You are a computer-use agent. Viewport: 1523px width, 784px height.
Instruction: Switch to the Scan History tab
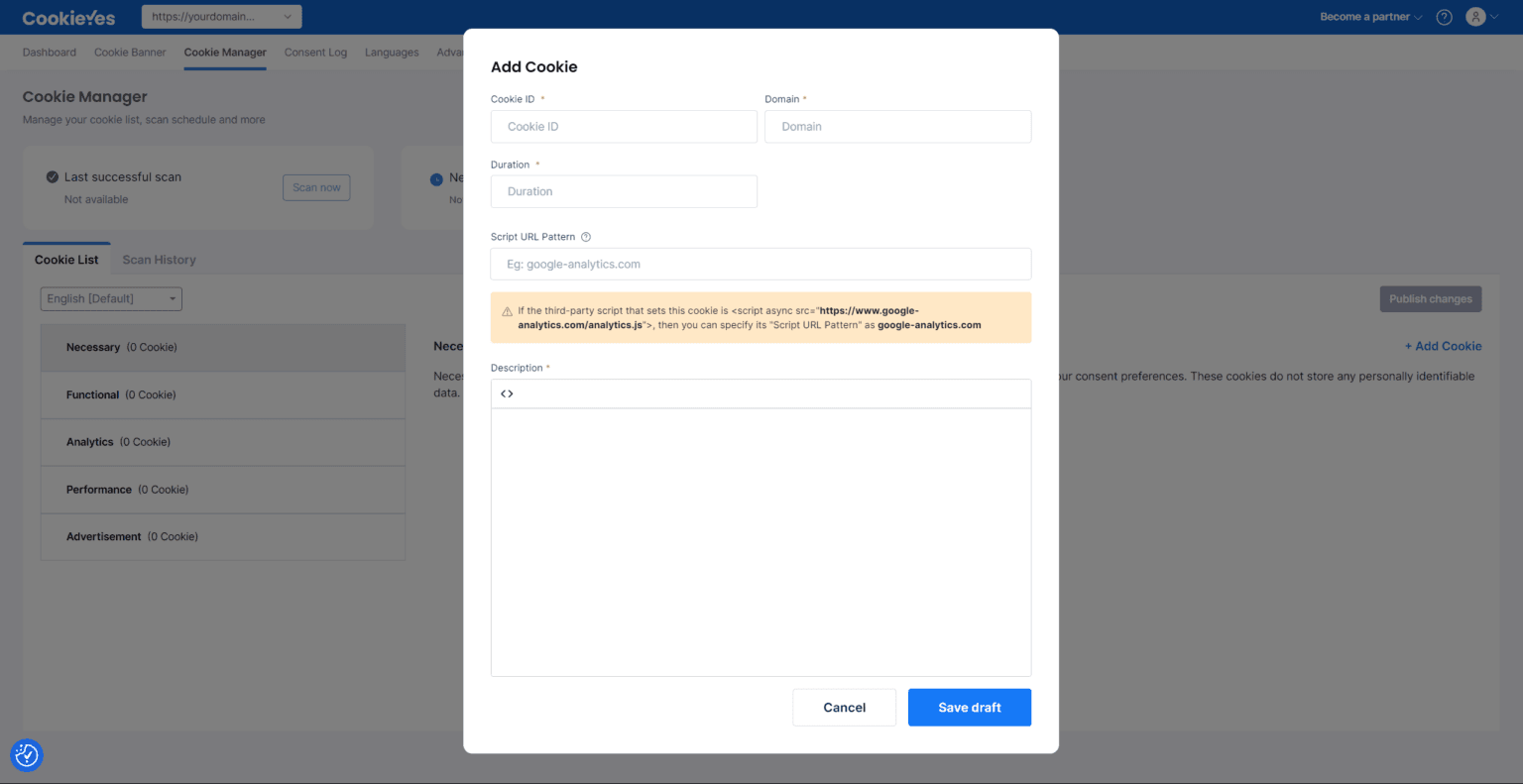pyautogui.click(x=159, y=260)
